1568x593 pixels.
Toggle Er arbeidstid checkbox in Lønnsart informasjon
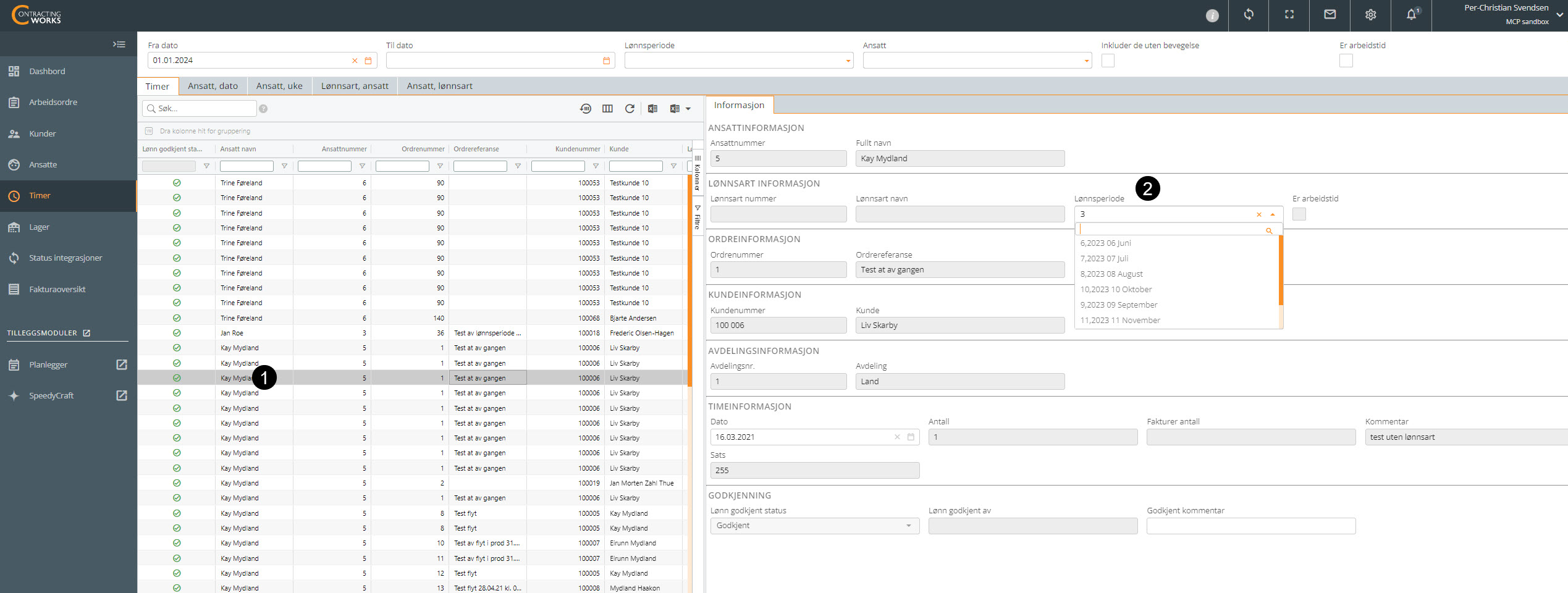(x=1299, y=214)
